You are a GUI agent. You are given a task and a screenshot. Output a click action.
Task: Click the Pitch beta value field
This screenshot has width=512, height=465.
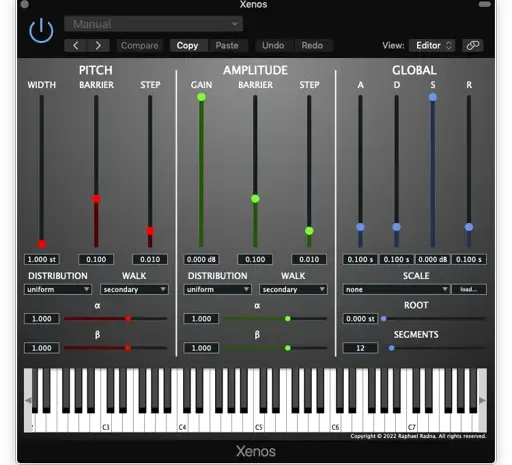tap(42, 348)
